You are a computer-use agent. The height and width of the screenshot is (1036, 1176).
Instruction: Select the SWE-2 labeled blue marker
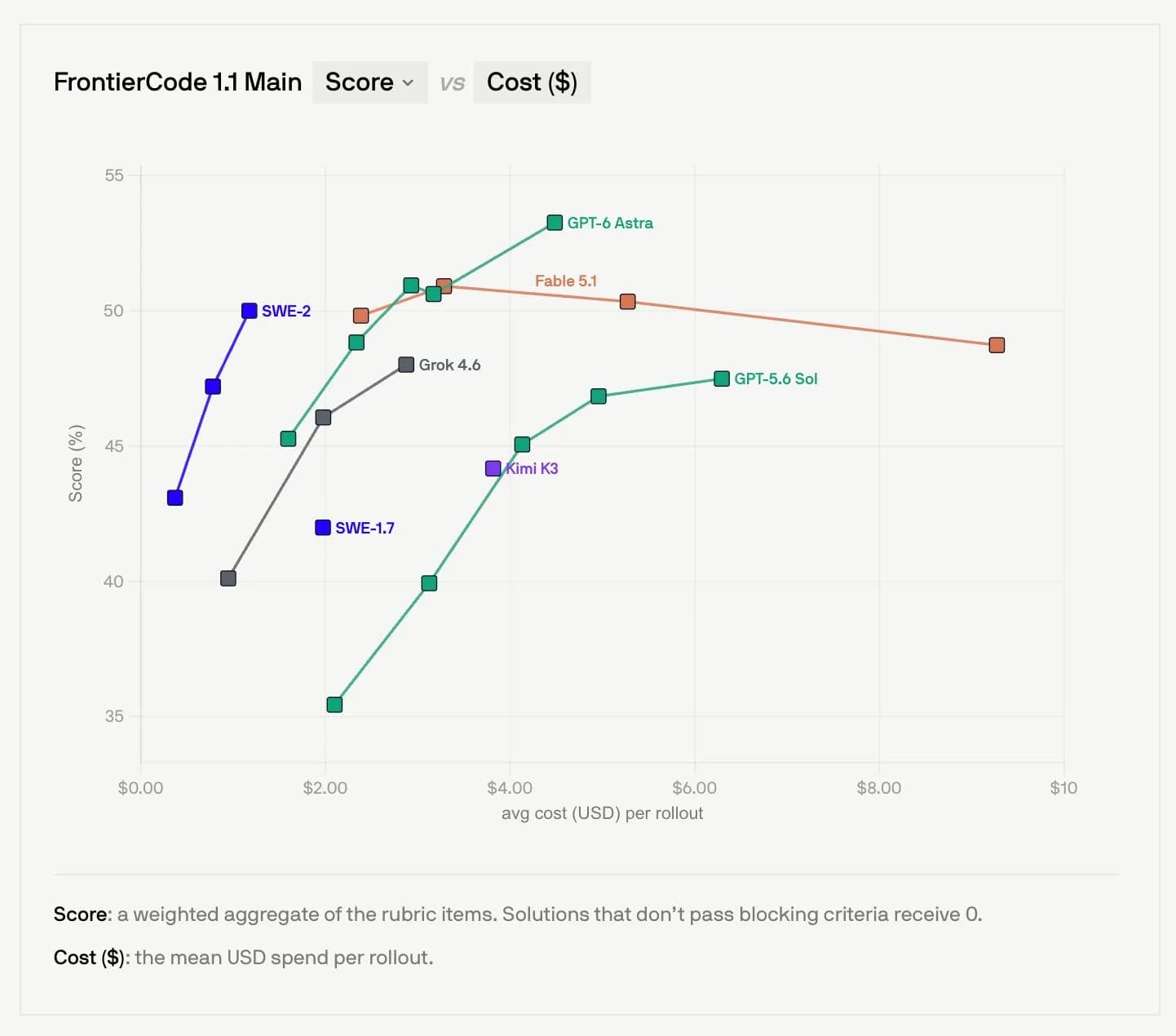[x=250, y=311]
